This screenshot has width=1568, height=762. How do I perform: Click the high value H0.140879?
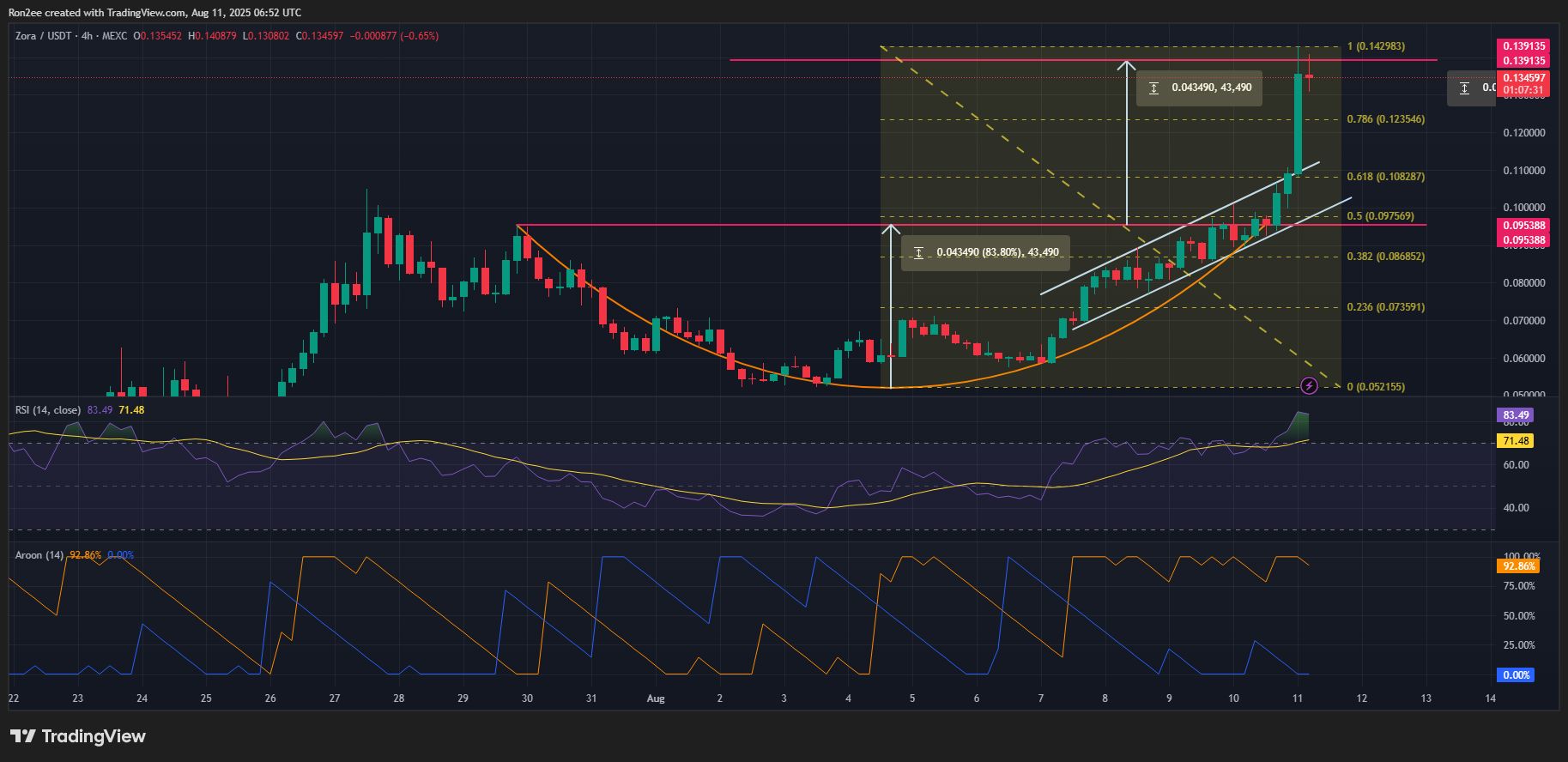213,36
